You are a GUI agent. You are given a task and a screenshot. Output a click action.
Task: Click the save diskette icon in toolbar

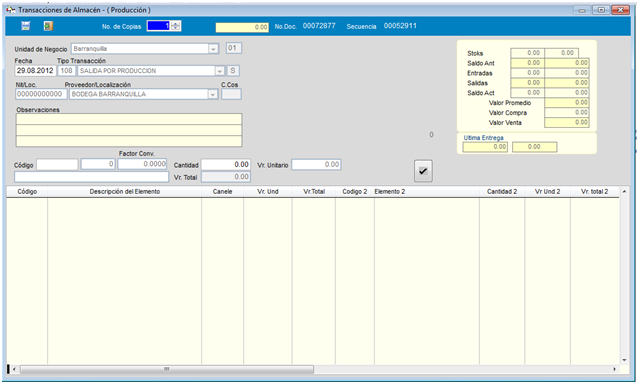26,26
